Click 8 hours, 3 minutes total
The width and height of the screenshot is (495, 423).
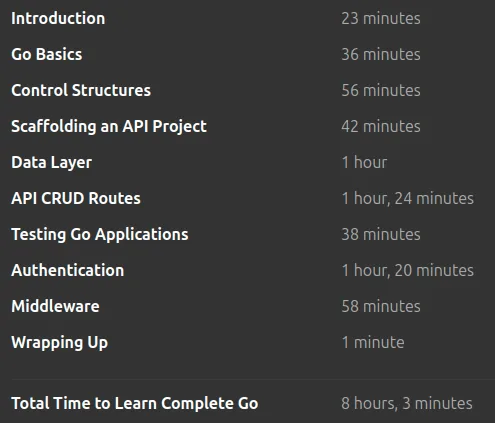coord(407,403)
